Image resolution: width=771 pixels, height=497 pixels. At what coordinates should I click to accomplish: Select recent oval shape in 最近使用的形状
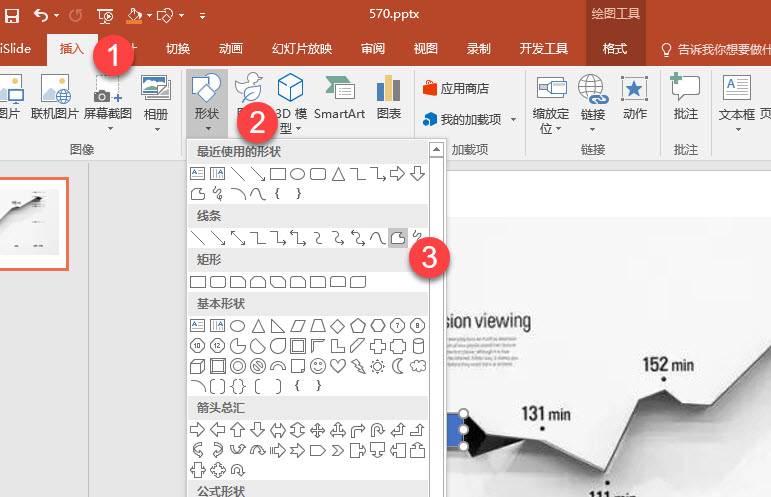tap(297, 174)
